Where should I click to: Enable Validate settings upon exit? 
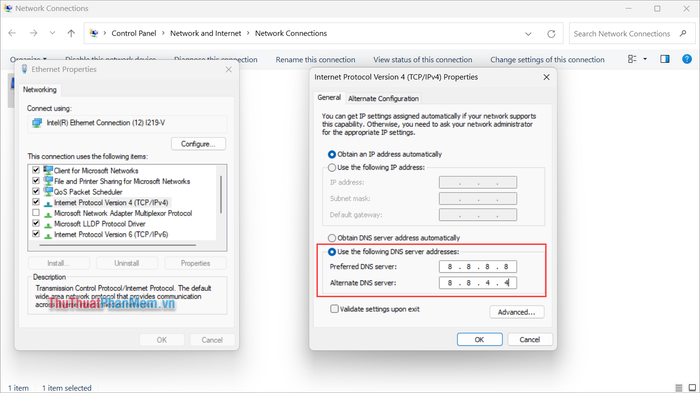pyautogui.click(x=334, y=309)
